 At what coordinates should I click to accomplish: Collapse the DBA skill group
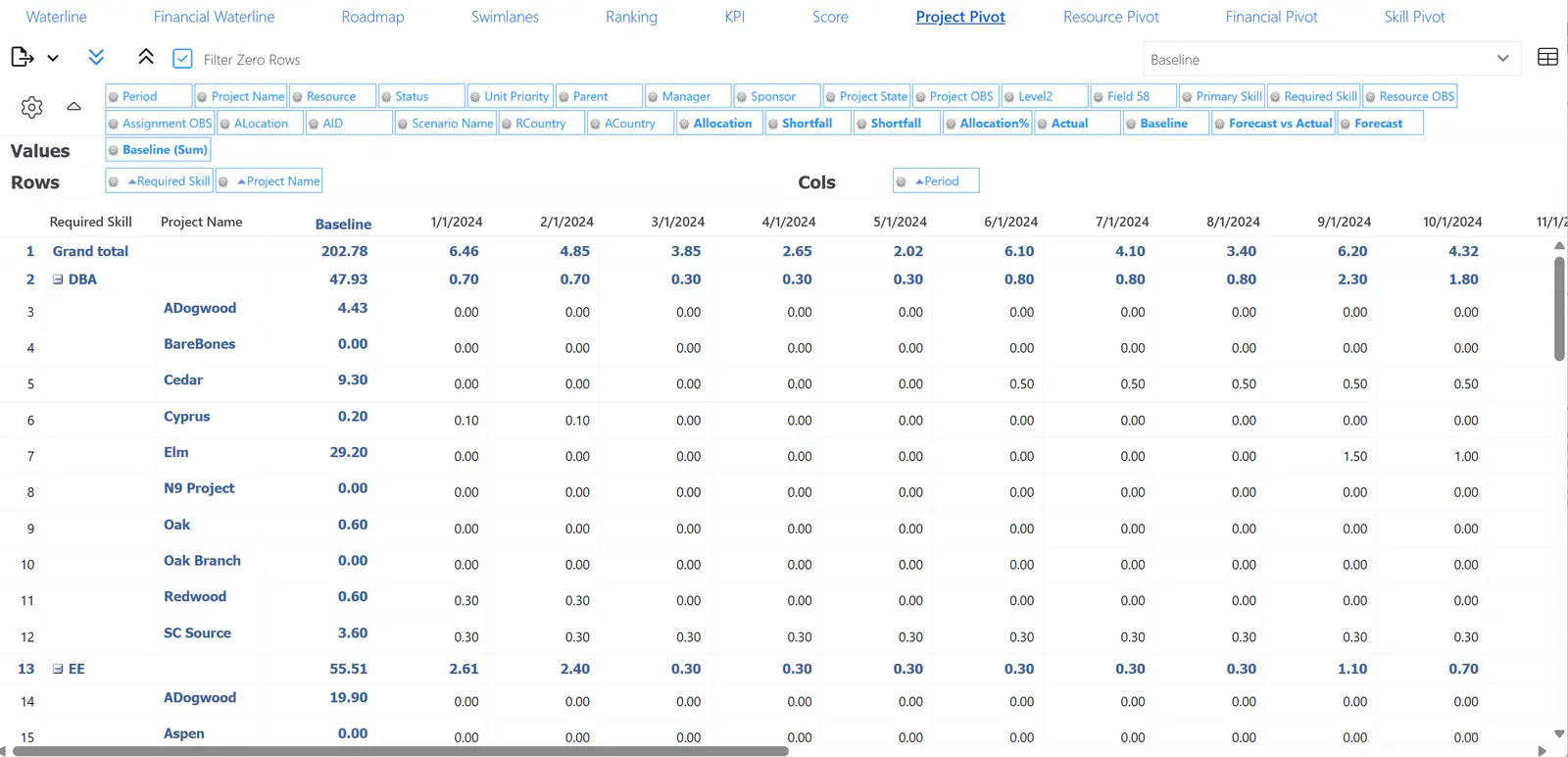point(58,279)
